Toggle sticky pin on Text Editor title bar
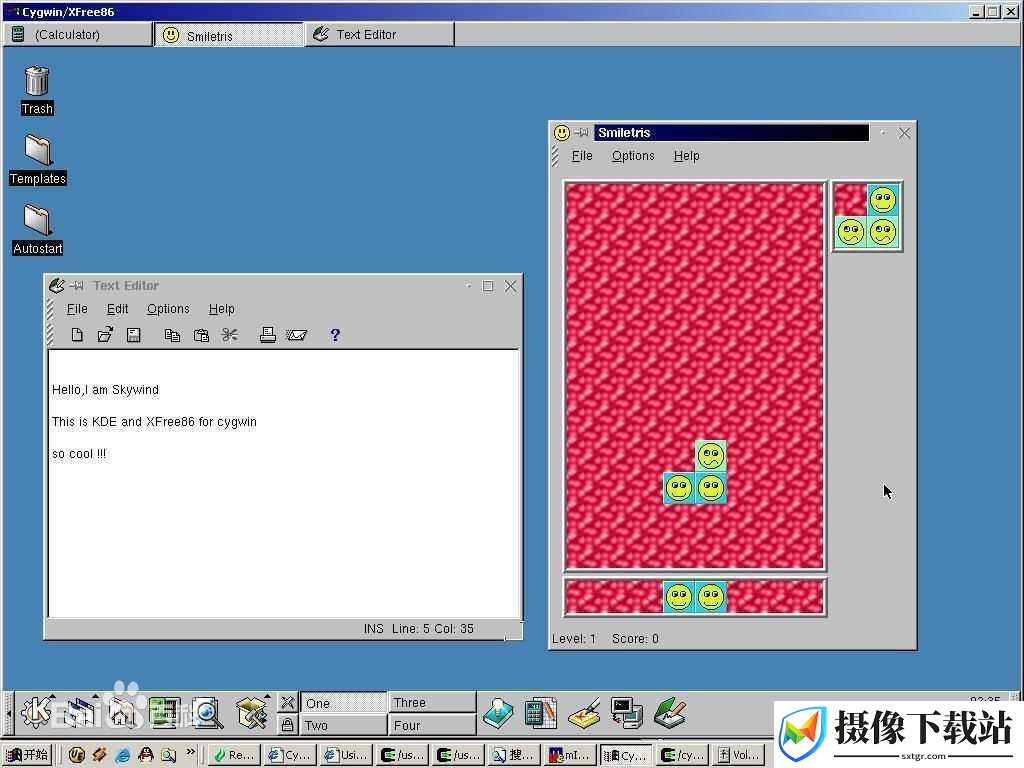Screen dimensions: 1024x768 tap(77, 285)
